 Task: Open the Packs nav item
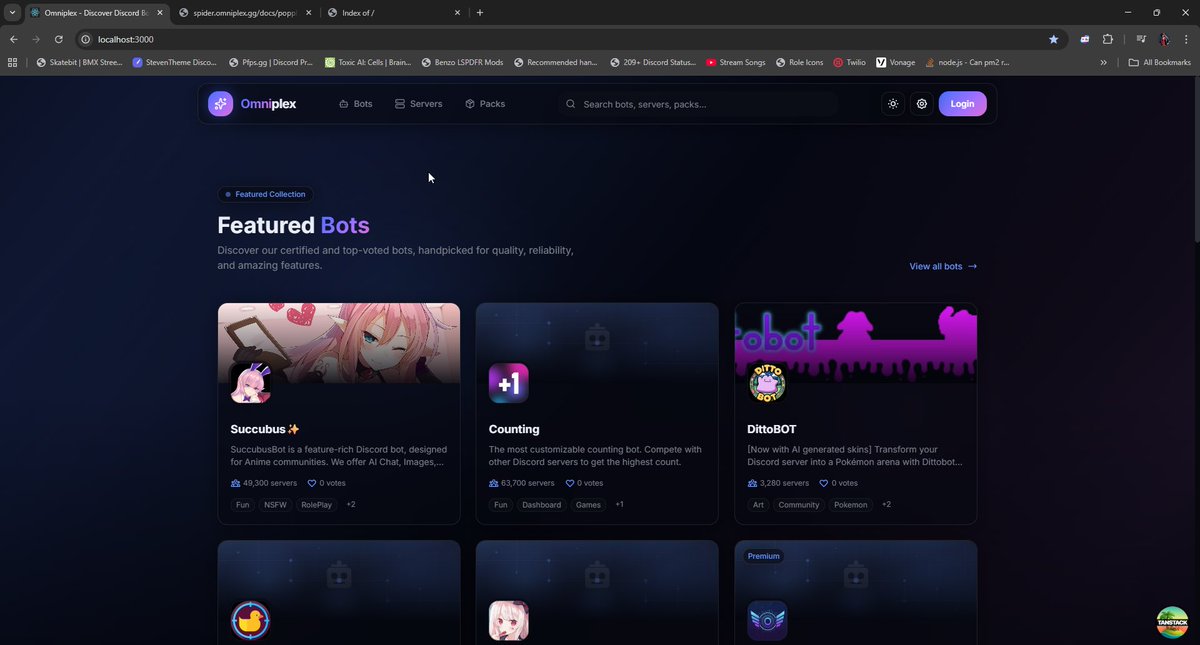pyautogui.click(x=485, y=104)
